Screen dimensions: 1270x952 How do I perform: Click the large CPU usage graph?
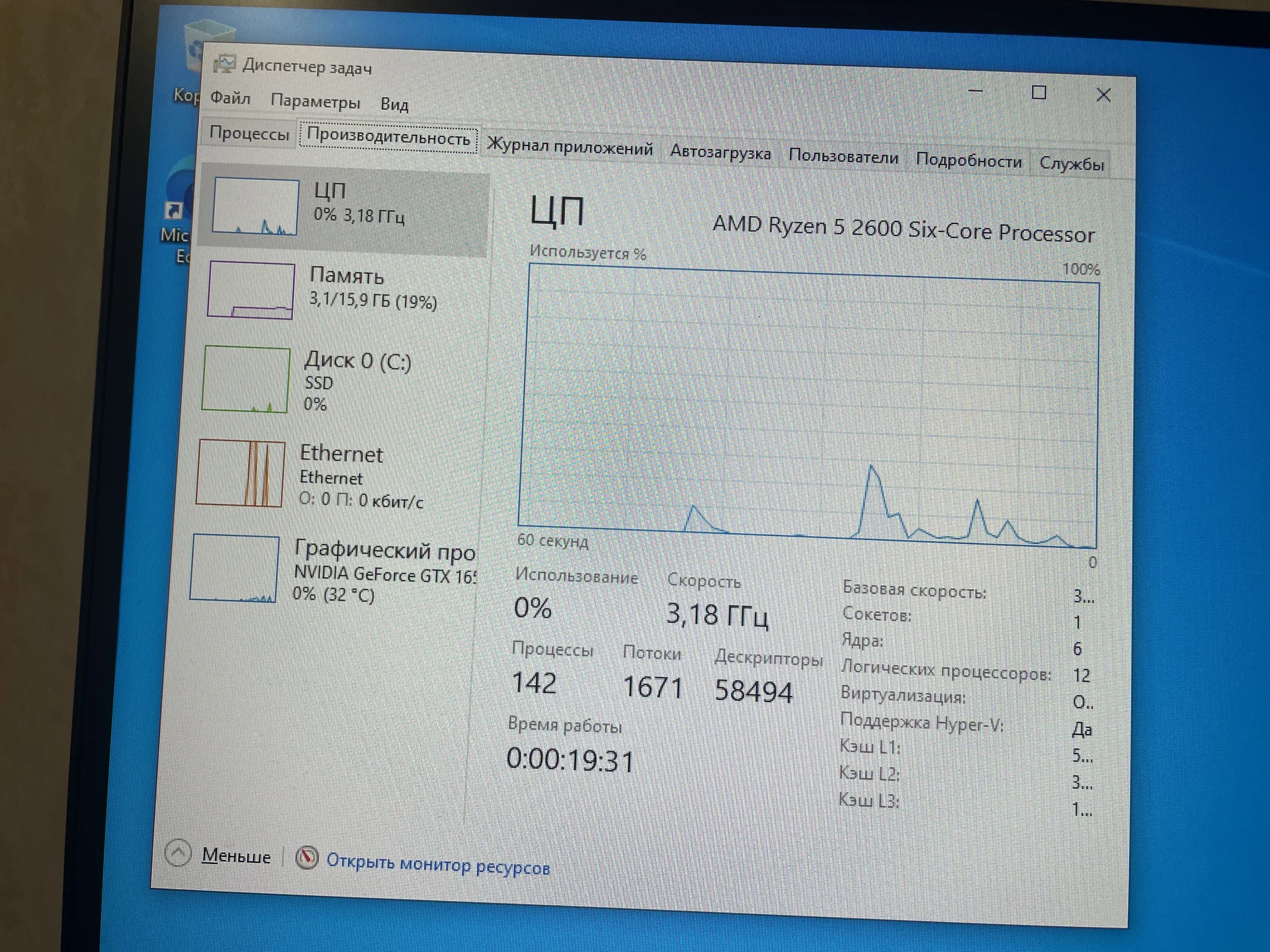pos(808,407)
